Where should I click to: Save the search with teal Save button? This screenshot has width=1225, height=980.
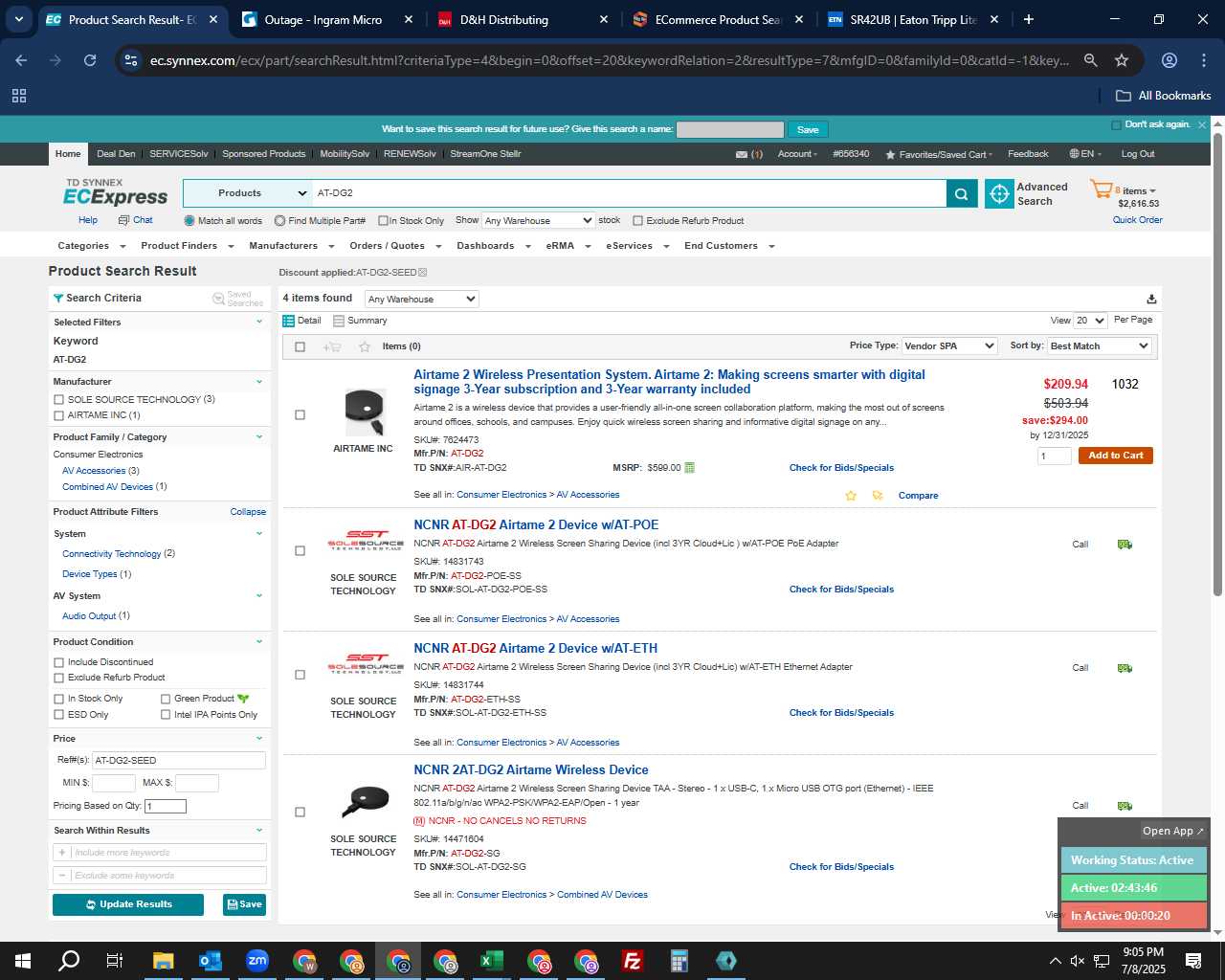[808, 129]
